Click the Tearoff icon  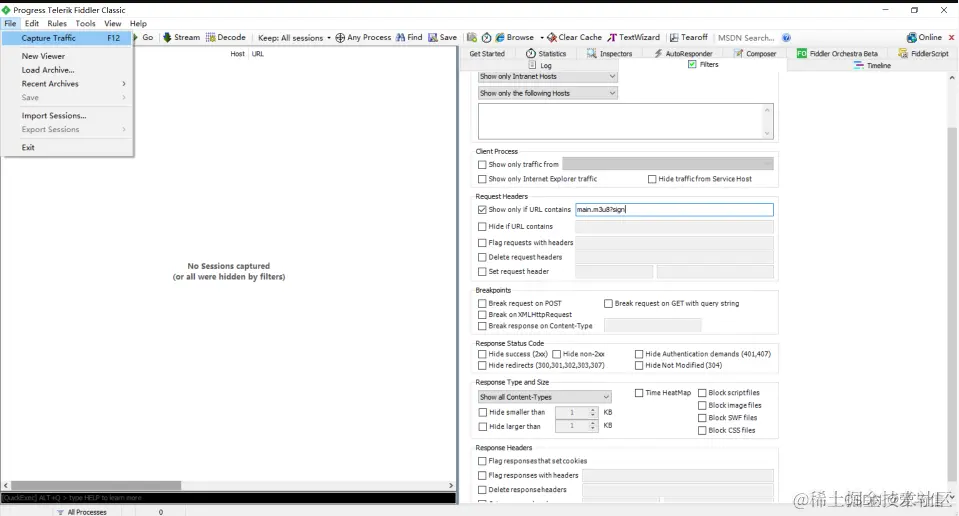click(674, 37)
